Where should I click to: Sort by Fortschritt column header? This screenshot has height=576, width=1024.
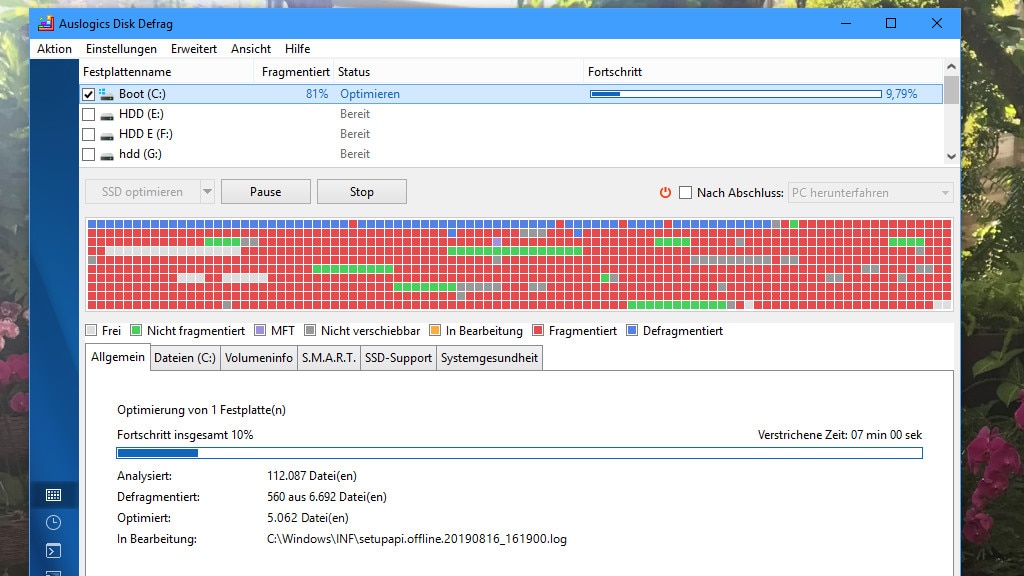pos(763,72)
